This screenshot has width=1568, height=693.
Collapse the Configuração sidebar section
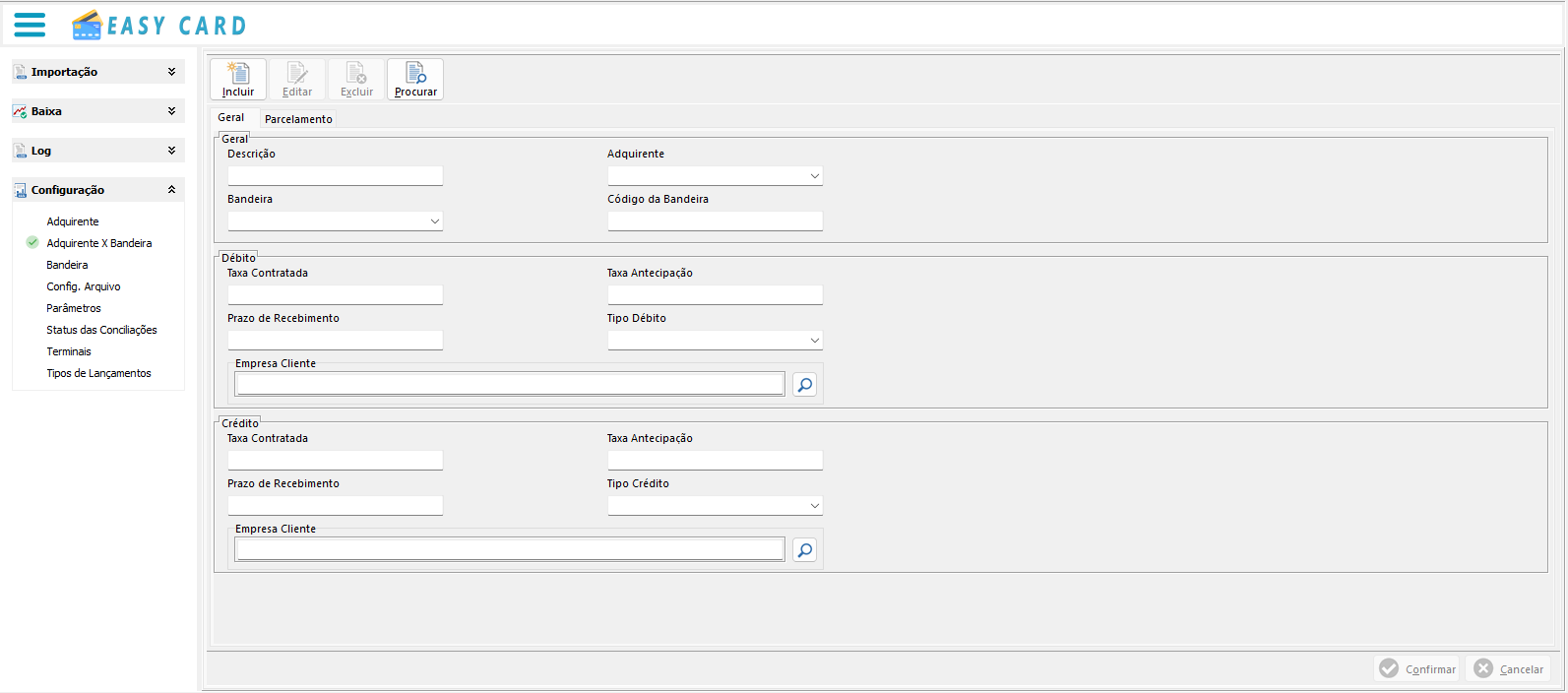pos(171,190)
